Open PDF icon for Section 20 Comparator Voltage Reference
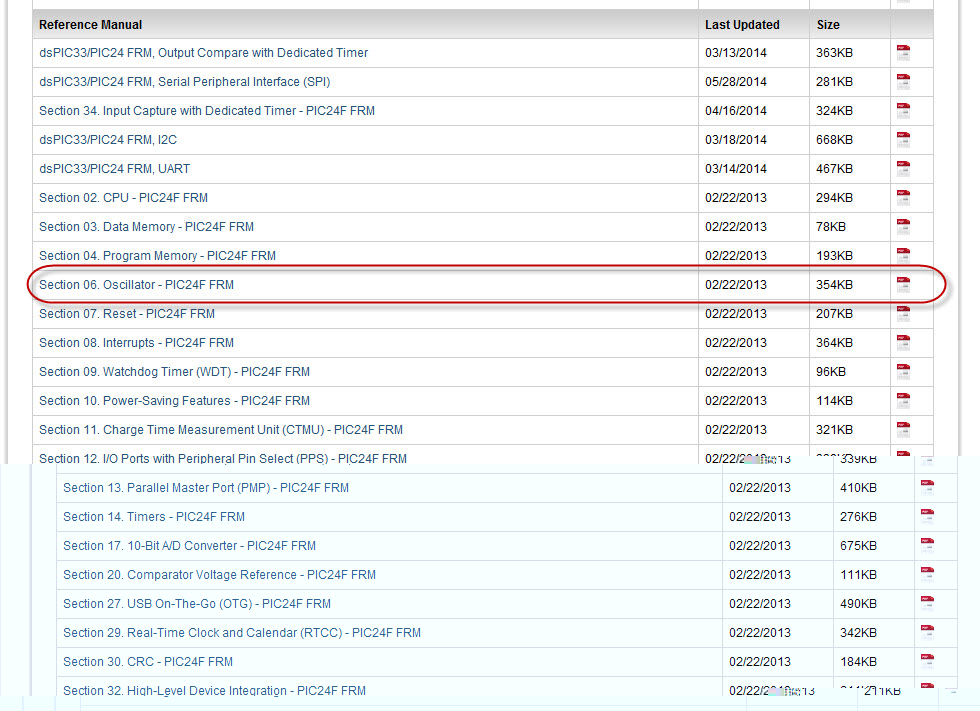The width and height of the screenshot is (980, 711). [x=927, y=575]
